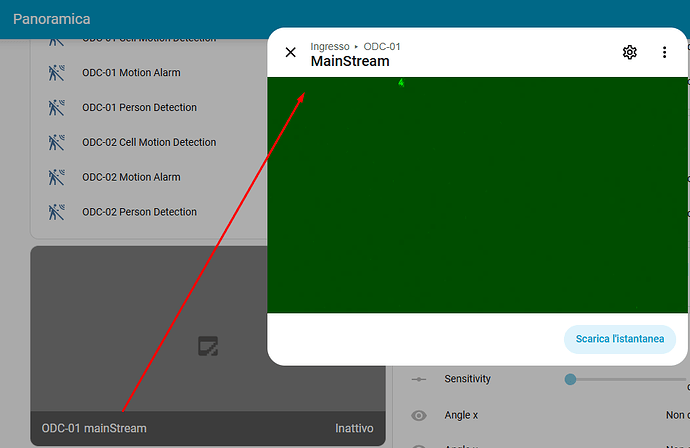
Task: Click the Panoramica header title
Action: [x=51, y=19]
